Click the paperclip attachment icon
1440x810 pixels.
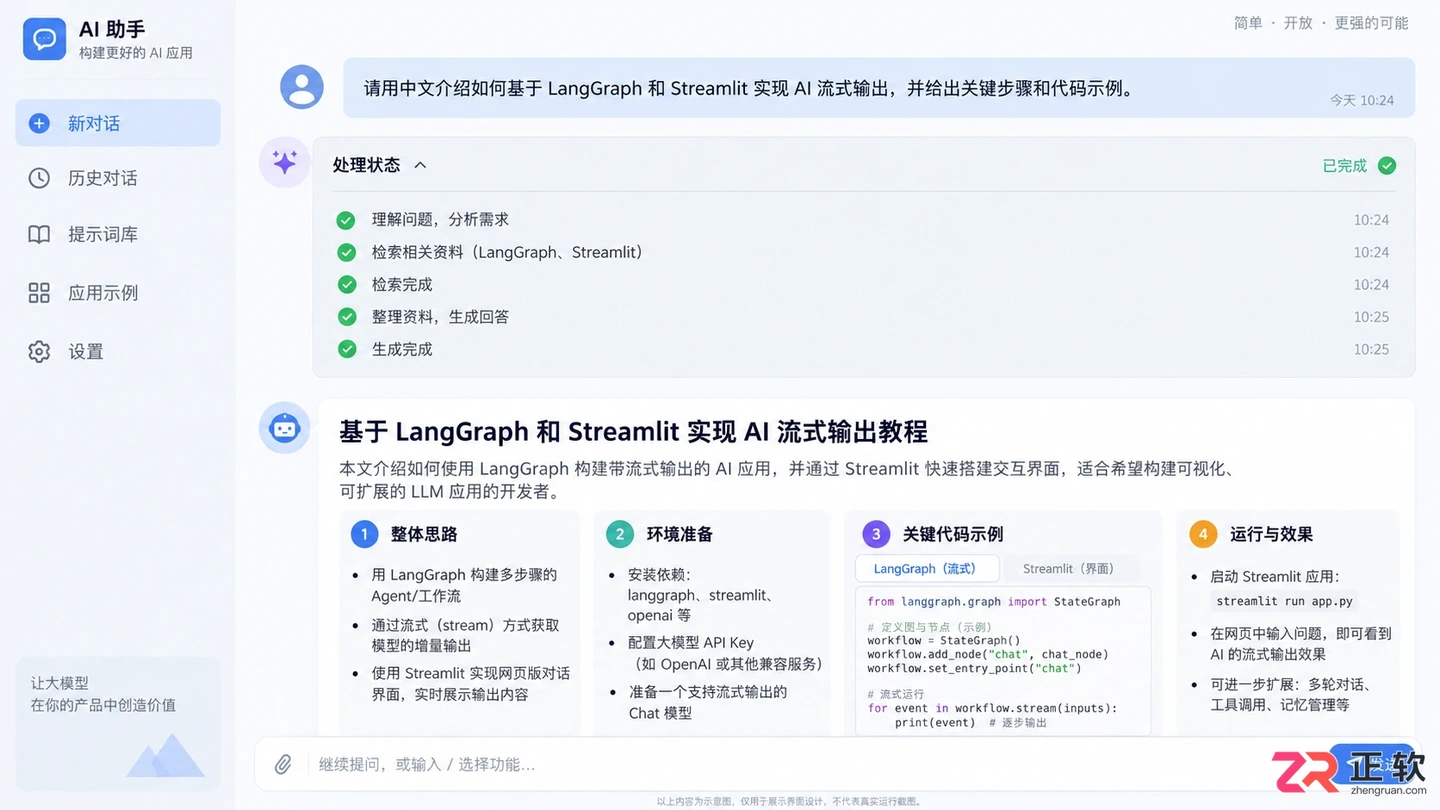pos(283,765)
